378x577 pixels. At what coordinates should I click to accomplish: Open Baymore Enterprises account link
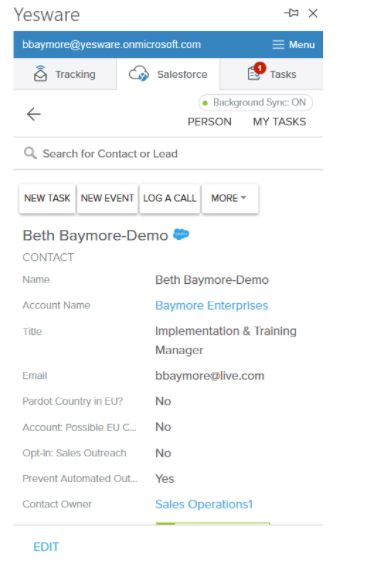[x=212, y=305]
